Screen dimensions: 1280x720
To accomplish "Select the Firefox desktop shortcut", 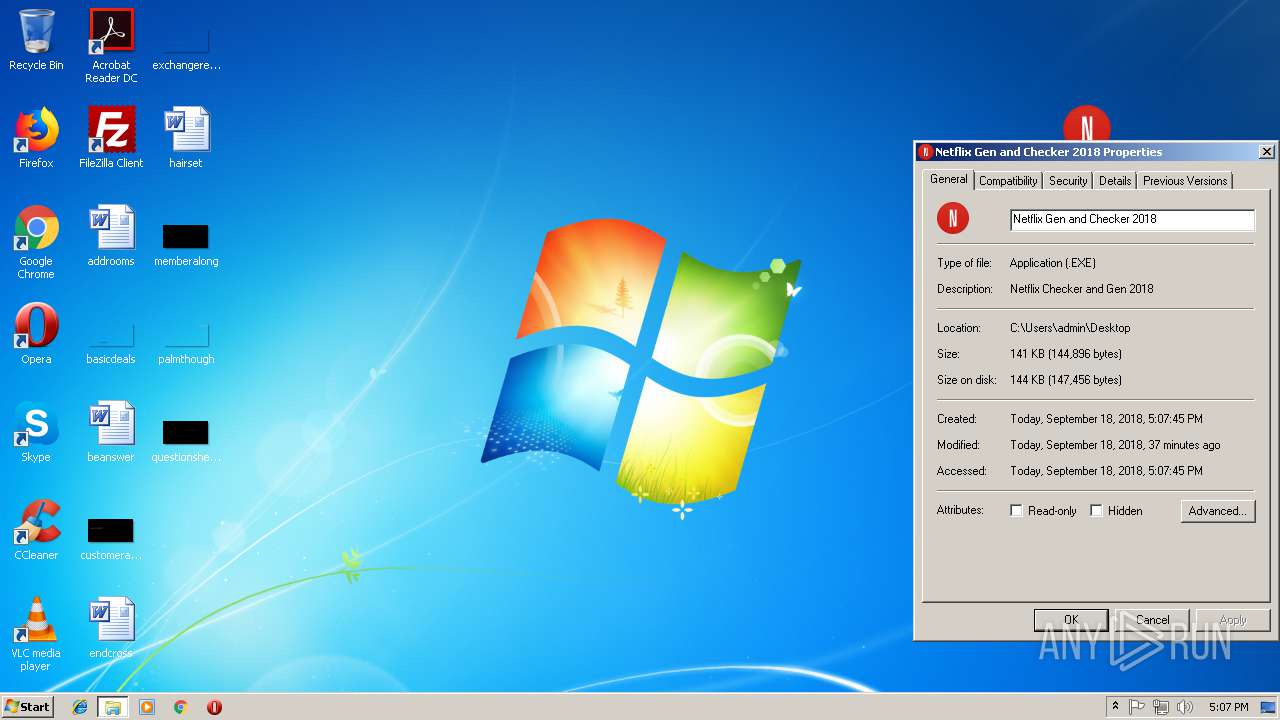I will click(36, 138).
